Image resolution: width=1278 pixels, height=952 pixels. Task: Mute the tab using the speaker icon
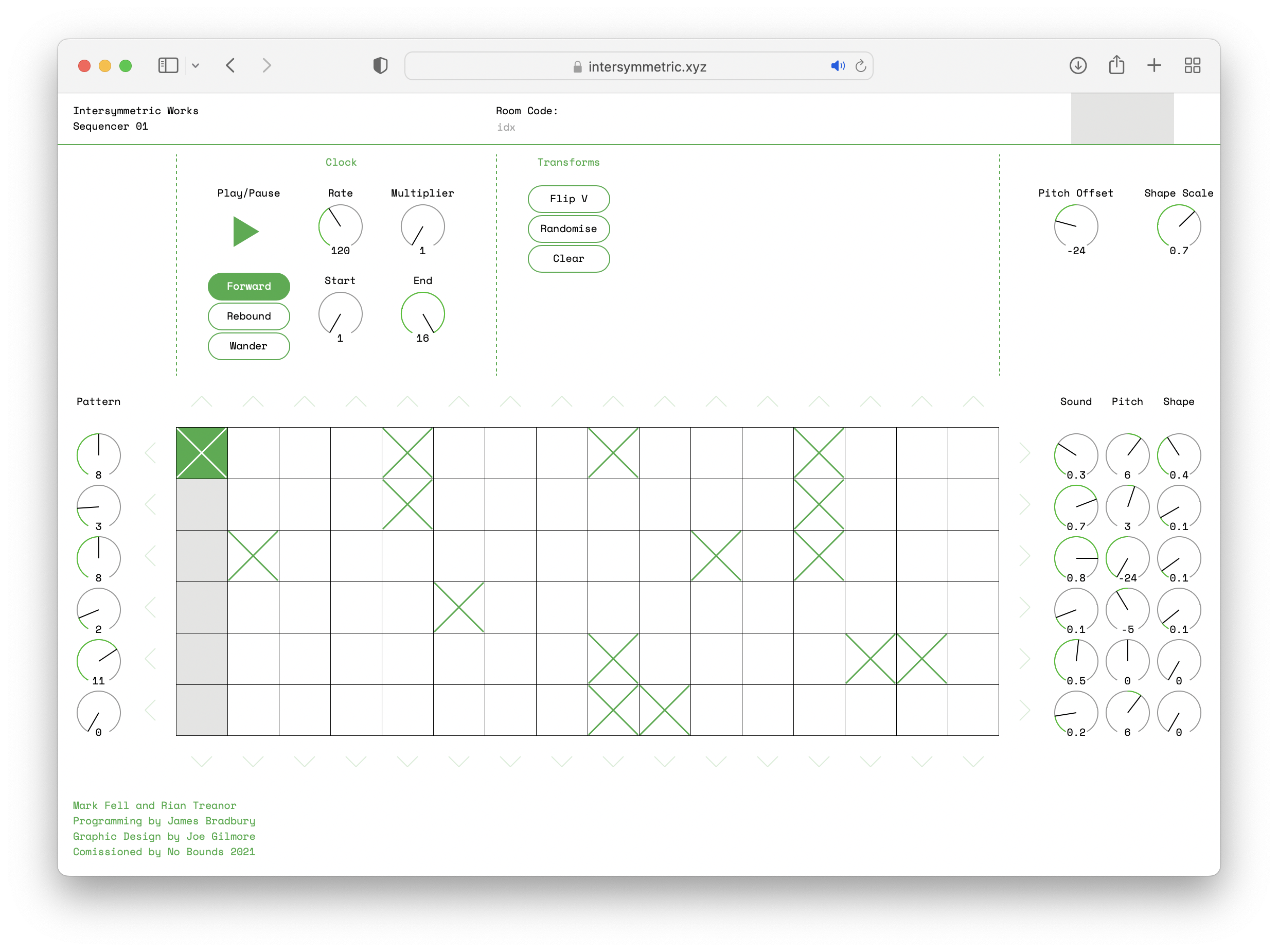coord(837,66)
